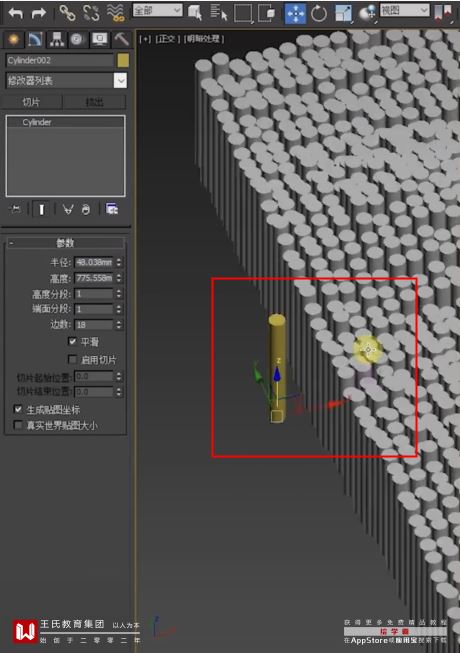Open the viewport 明暗处理 shading menu label

point(204,39)
